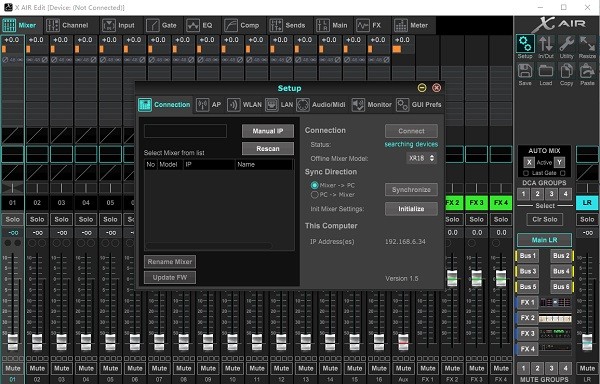Switch to the Mixer view tab
Screen dimensions: 600x384
click(20, 25)
